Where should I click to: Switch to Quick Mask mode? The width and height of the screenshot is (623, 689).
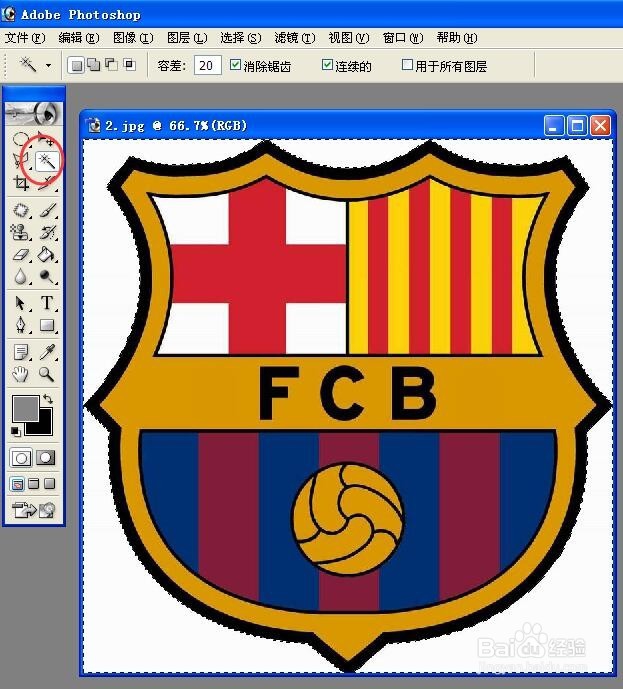pyautogui.click(x=46, y=457)
